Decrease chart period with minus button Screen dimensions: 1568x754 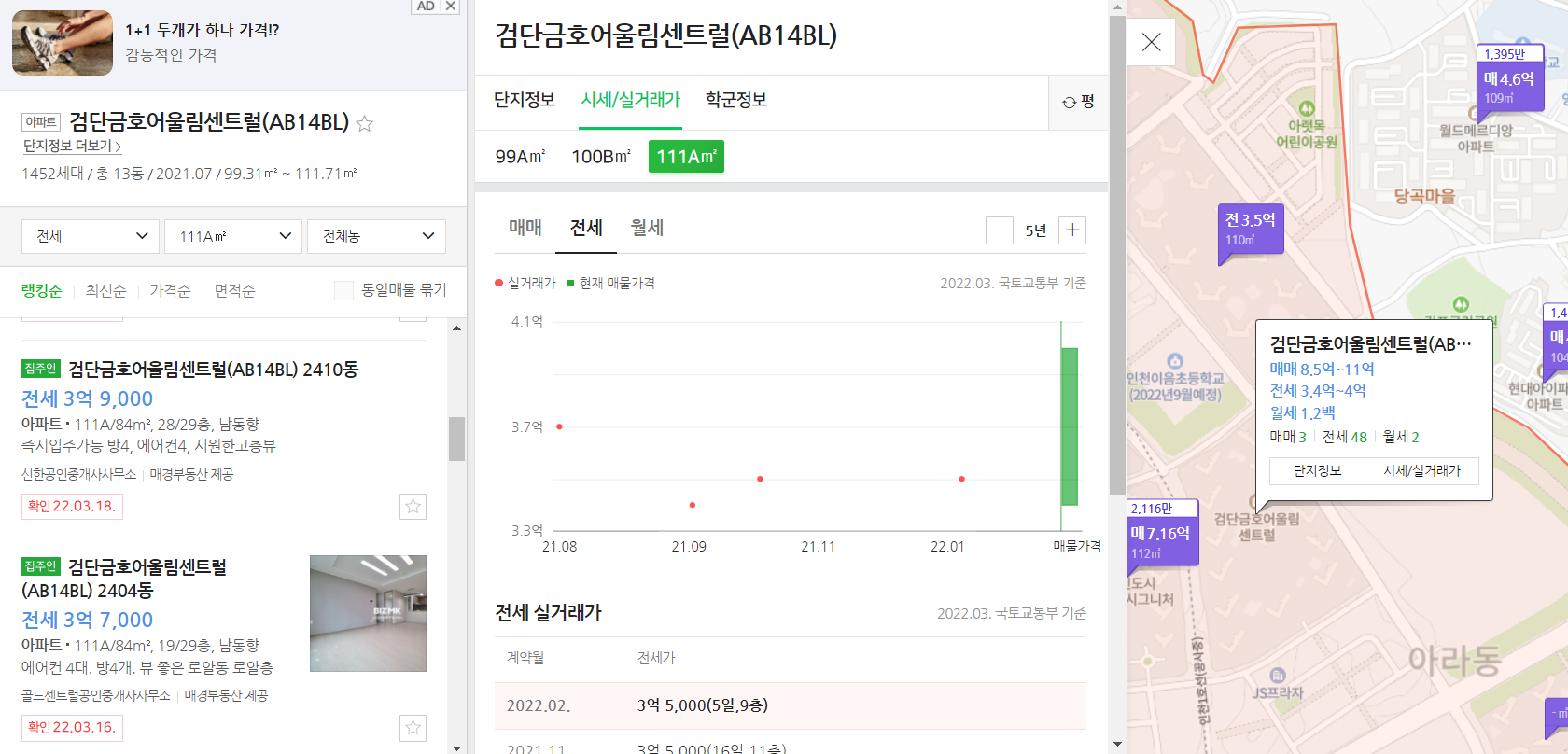point(1000,230)
